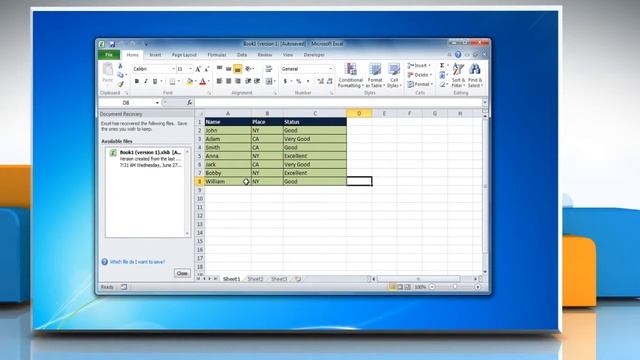Open the font size dropdown

click(x=190, y=69)
